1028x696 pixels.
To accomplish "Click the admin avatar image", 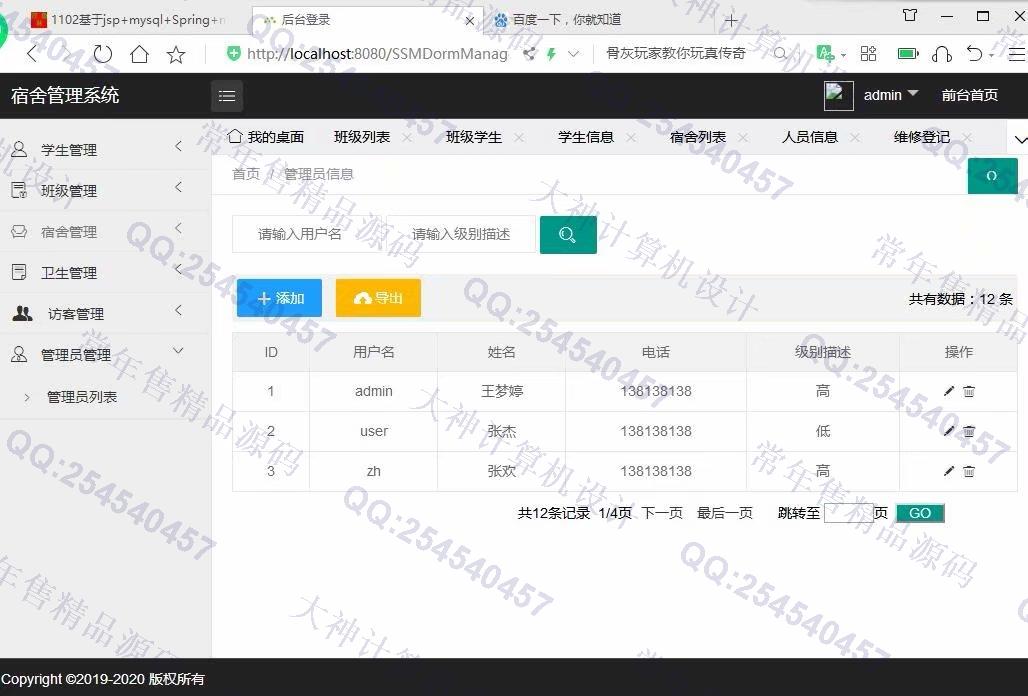I will pyautogui.click(x=839, y=96).
